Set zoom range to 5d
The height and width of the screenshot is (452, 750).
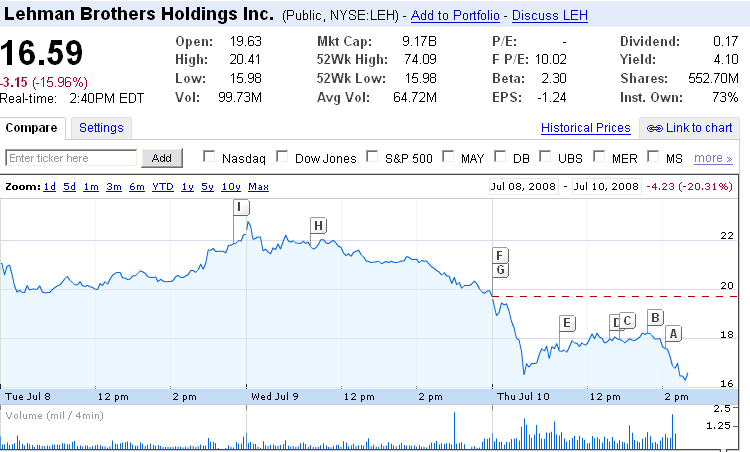click(x=69, y=187)
